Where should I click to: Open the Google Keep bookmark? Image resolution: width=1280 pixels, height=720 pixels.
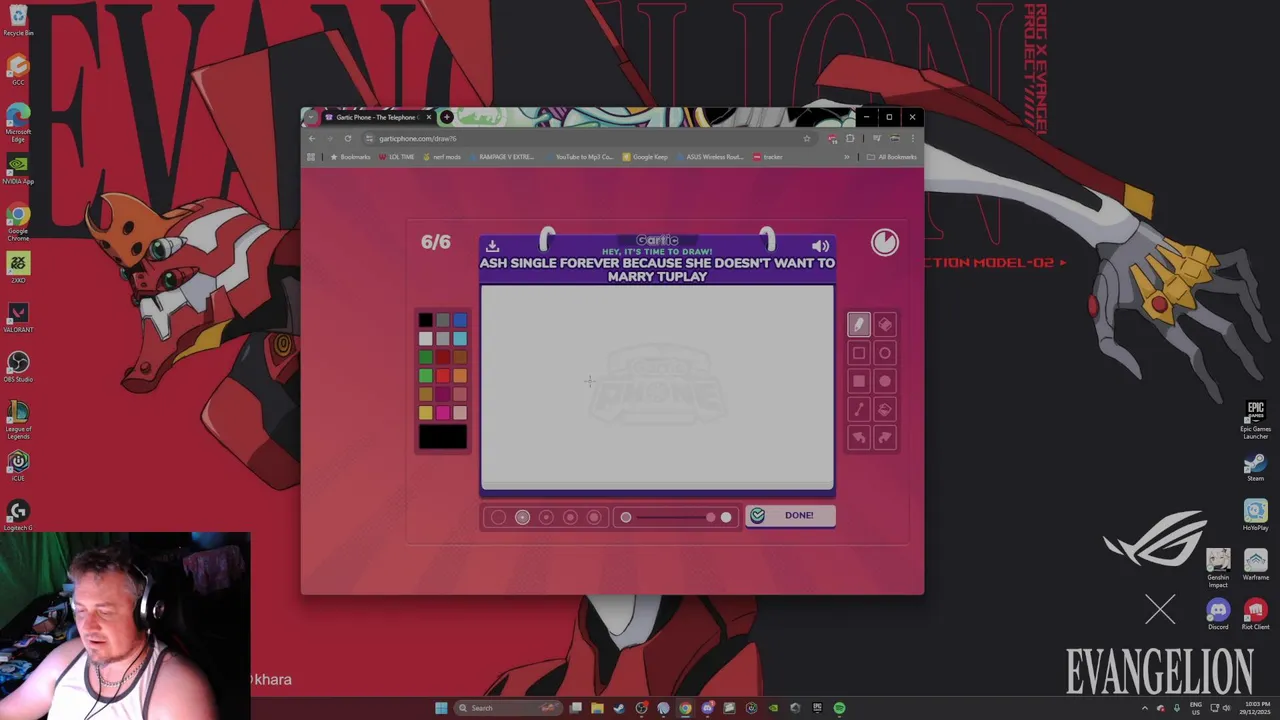(x=645, y=157)
